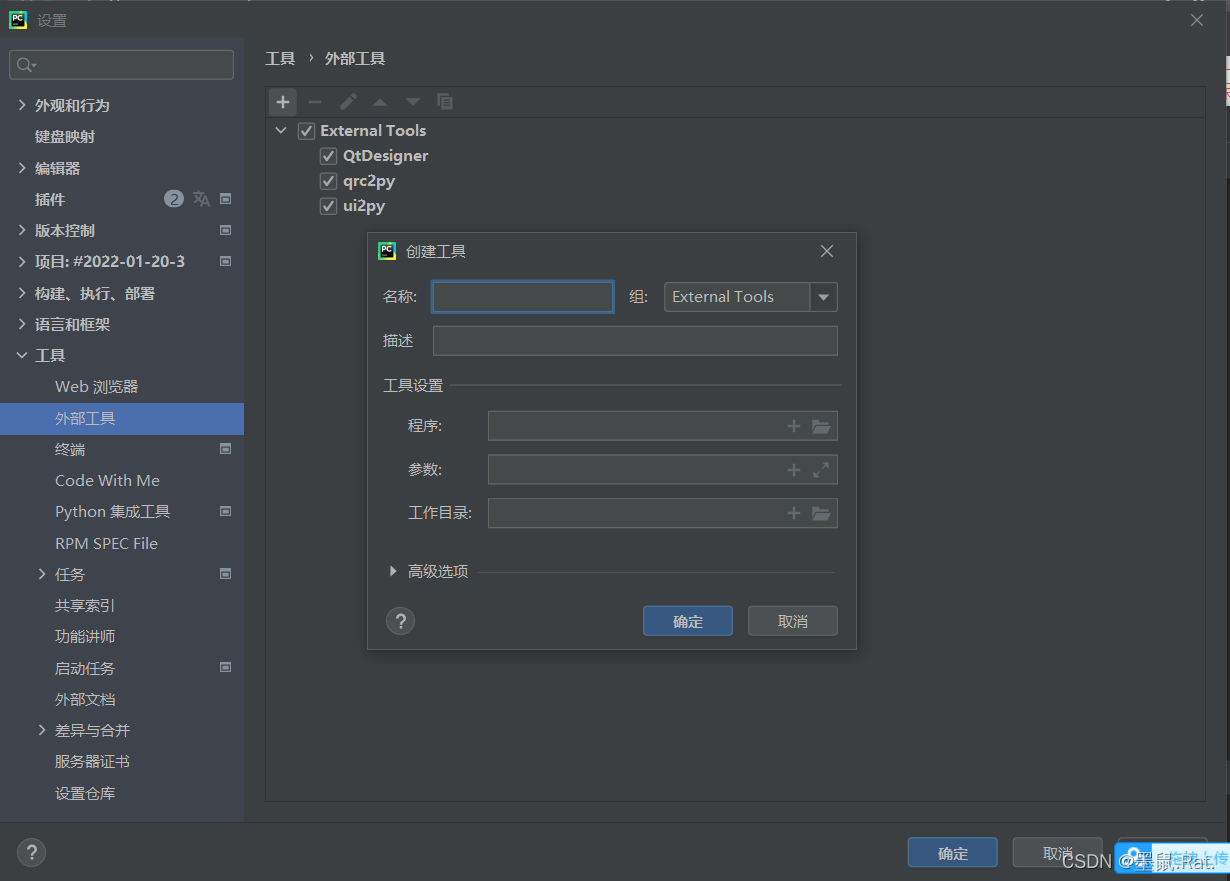Screen dimensions: 1230x881
Task: Click the add tool plus icon
Action: click(x=283, y=102)
